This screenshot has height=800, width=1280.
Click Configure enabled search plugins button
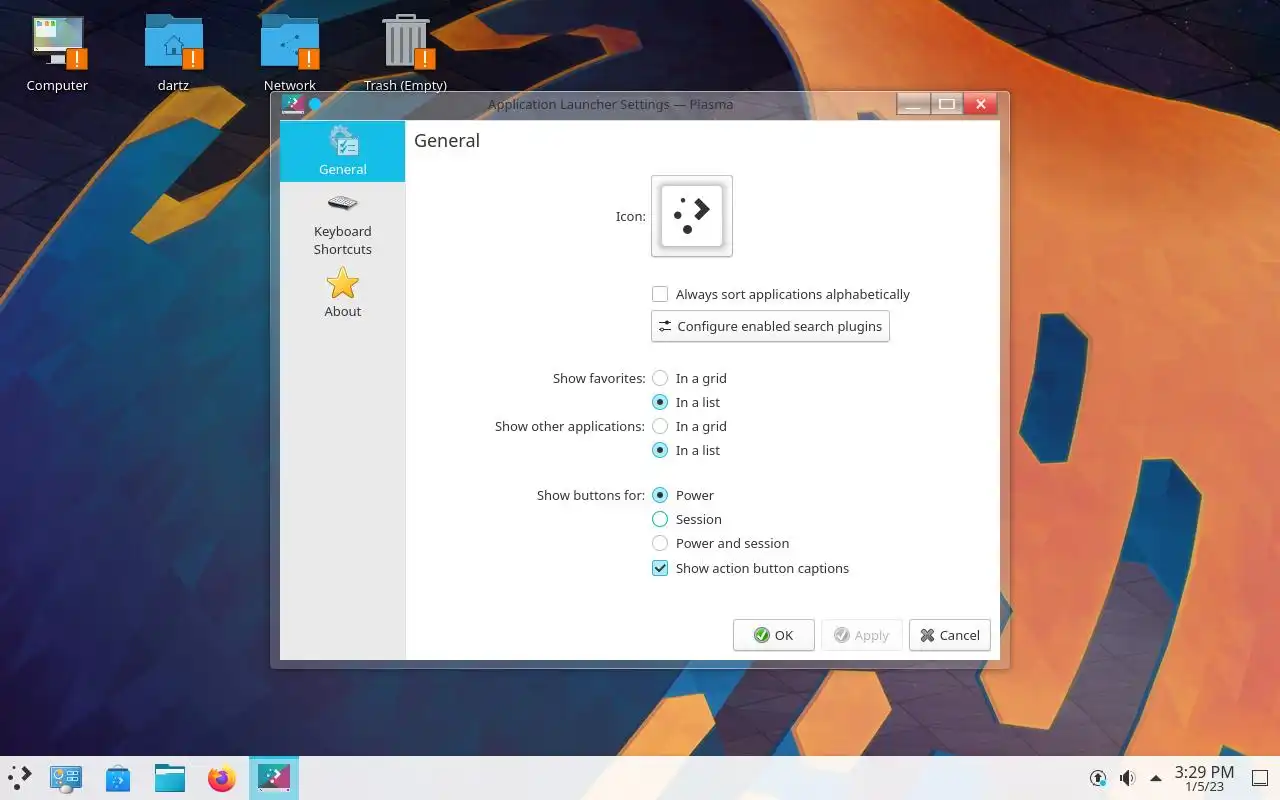pyautogui.click(x=770, y=326)
